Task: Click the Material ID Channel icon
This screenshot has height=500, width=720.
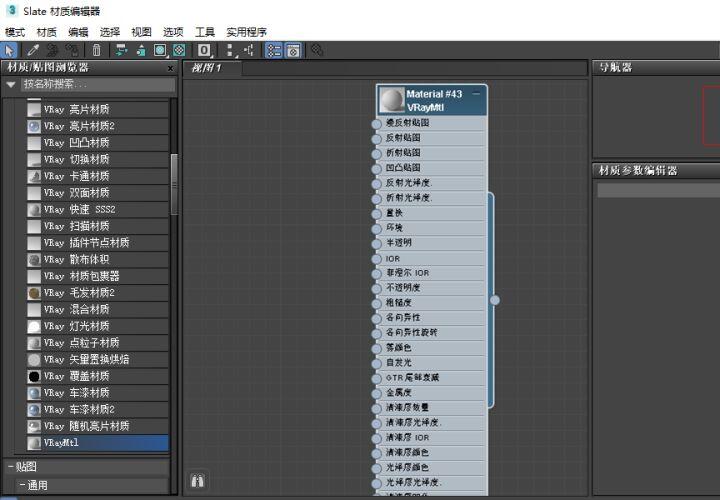Action: click(x=204, y=51)
